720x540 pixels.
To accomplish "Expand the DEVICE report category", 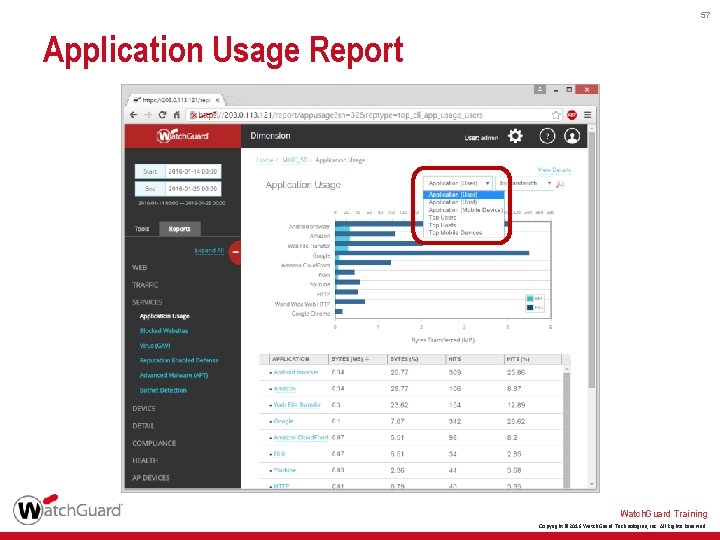I will pyautogui.click(x=144, y=408).
